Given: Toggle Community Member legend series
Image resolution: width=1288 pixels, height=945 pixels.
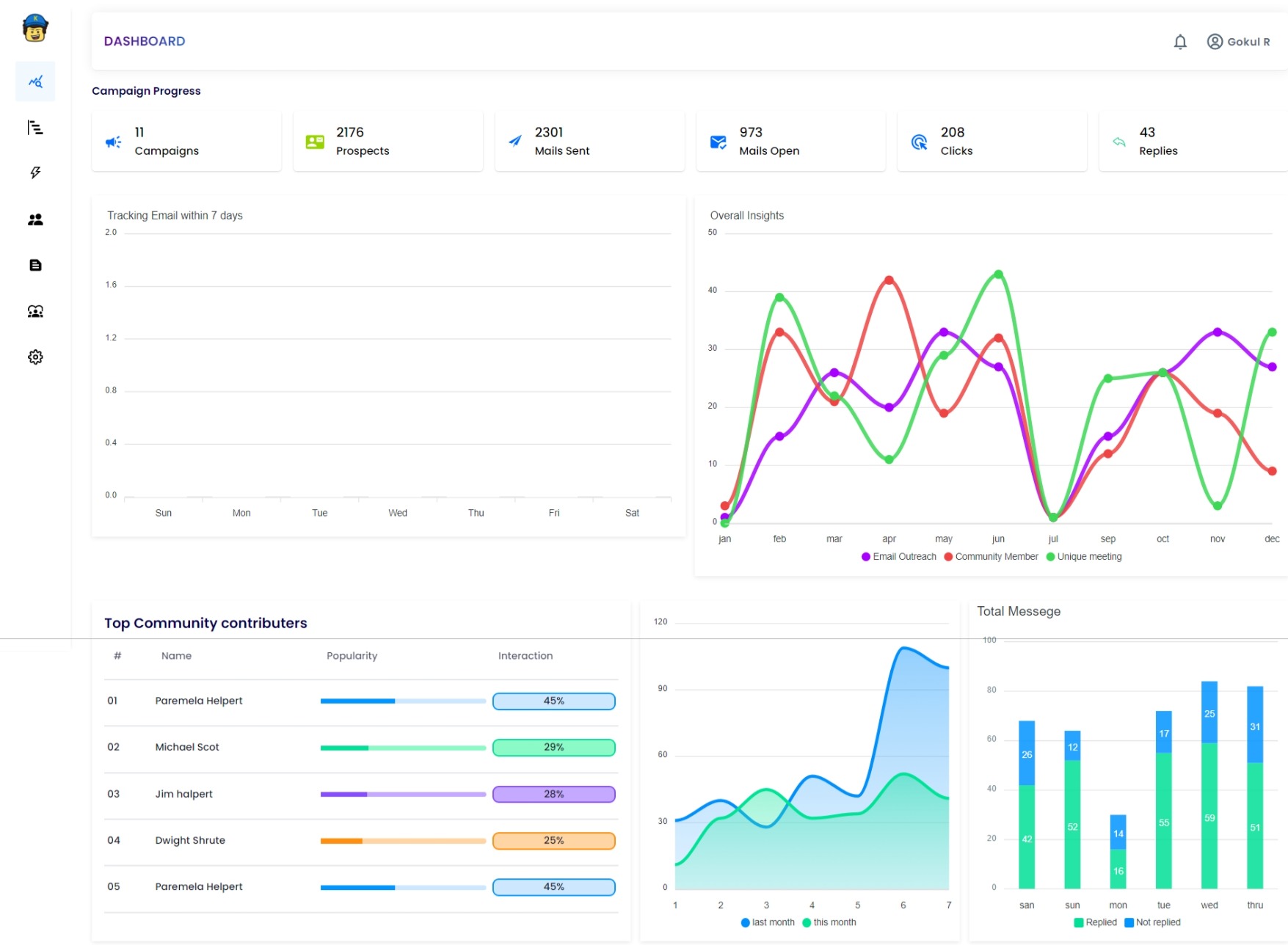Looking at the screenshot, I should tap(991, 557).
